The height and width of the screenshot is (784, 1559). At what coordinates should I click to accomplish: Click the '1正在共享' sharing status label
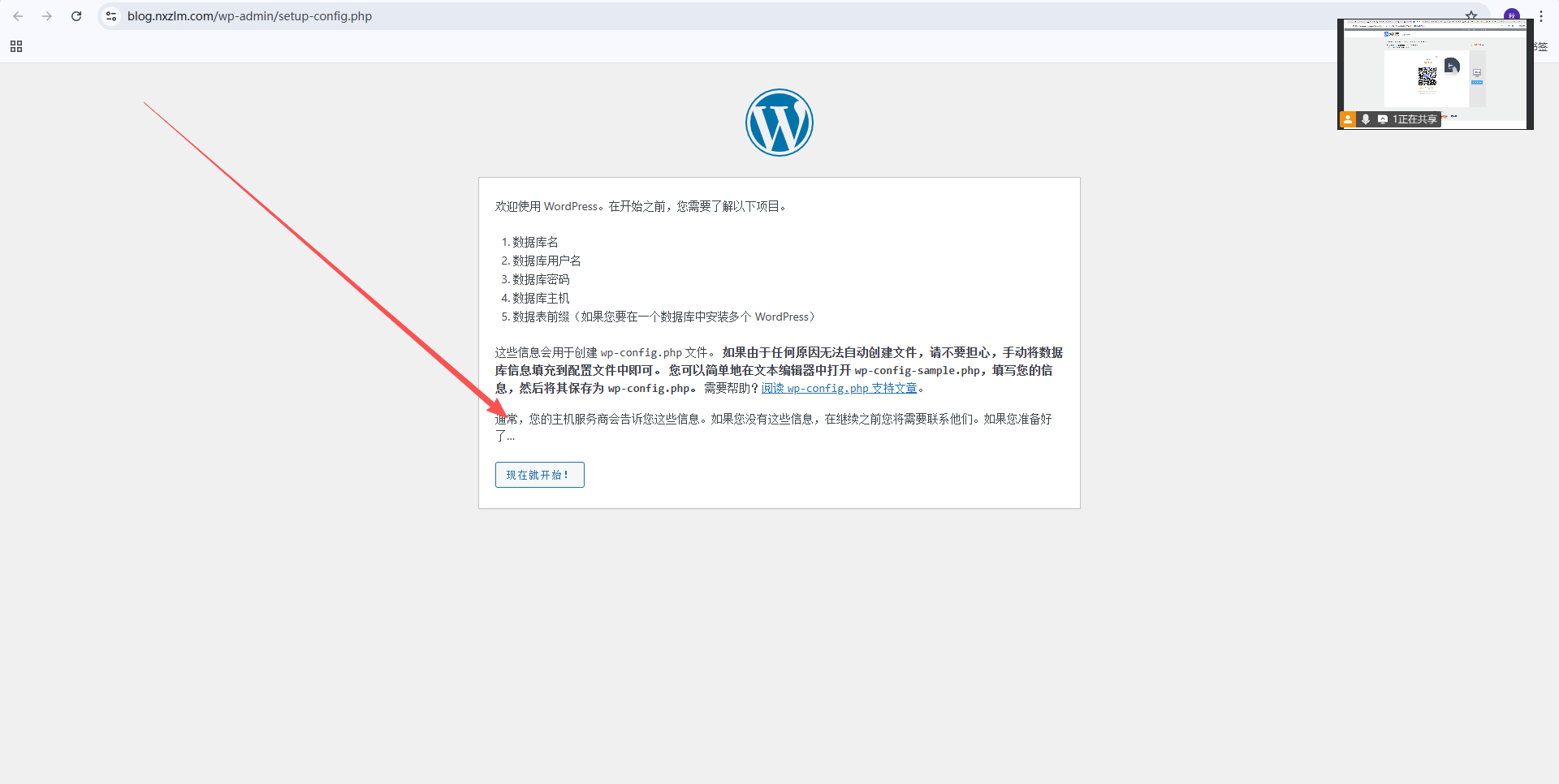pos(1414,119)
